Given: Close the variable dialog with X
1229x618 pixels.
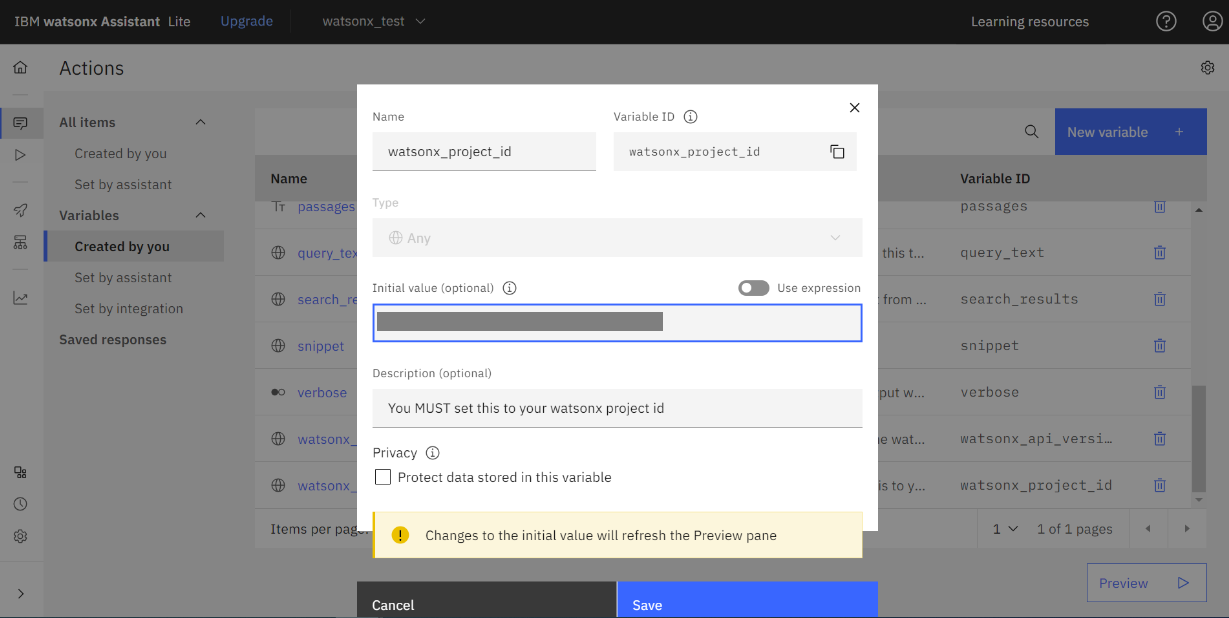Looking at the screenshot, I should click(x=854, y=108).
